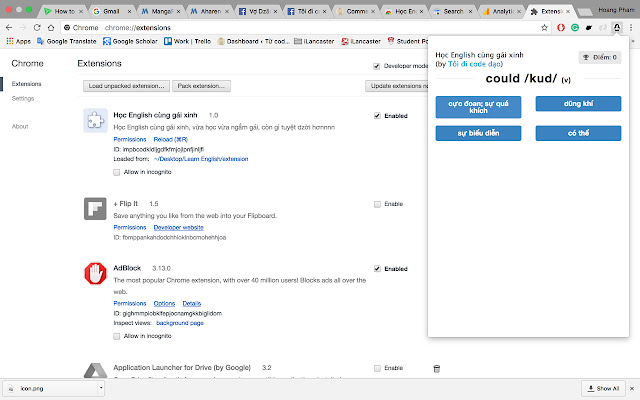Viewport: 640px width, 400px height.
Task: Choose the answer 'cực đoan; sự quá khích'
Action: coord(478,107)
